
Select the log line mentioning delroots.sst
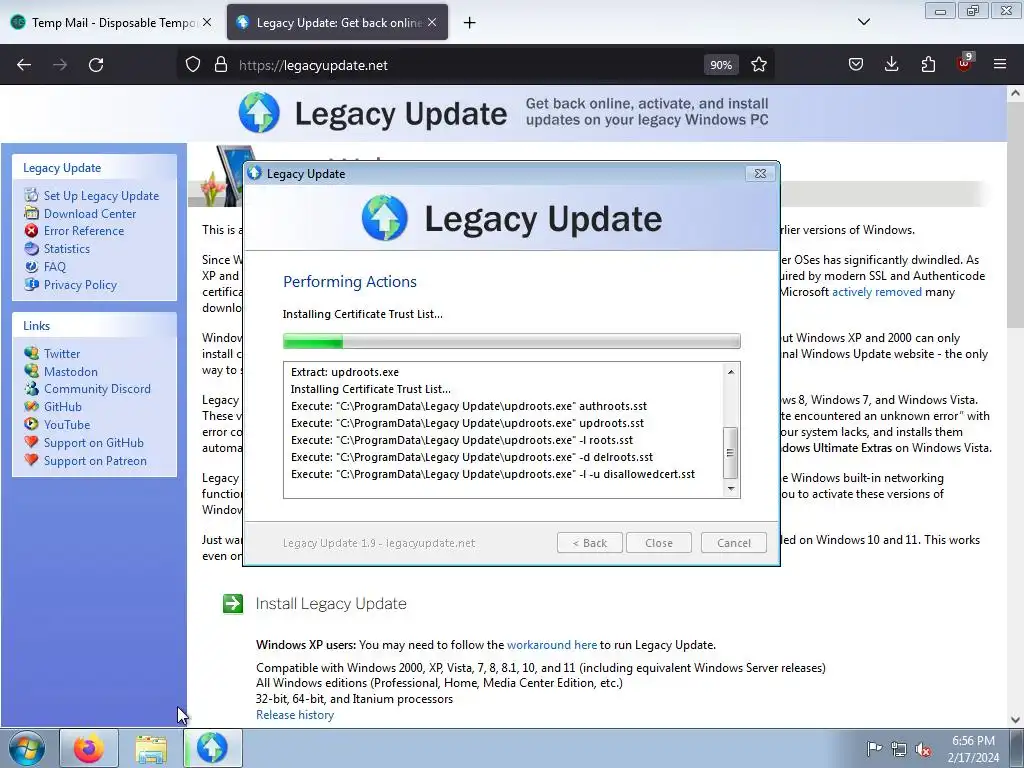point(472,457)
